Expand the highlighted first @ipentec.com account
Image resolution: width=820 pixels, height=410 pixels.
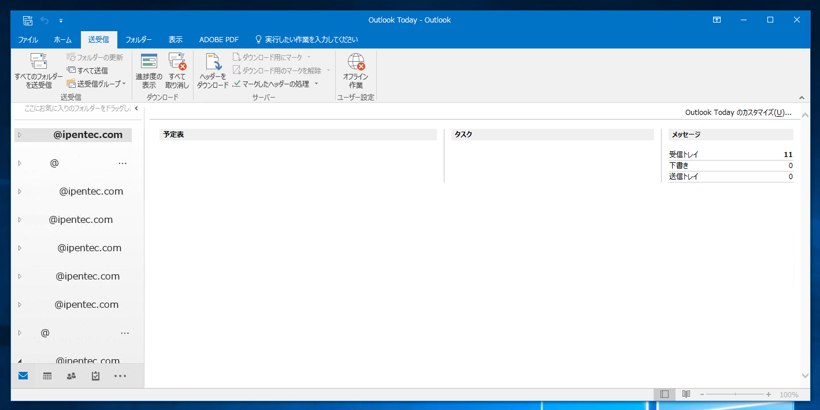point(19,135)
